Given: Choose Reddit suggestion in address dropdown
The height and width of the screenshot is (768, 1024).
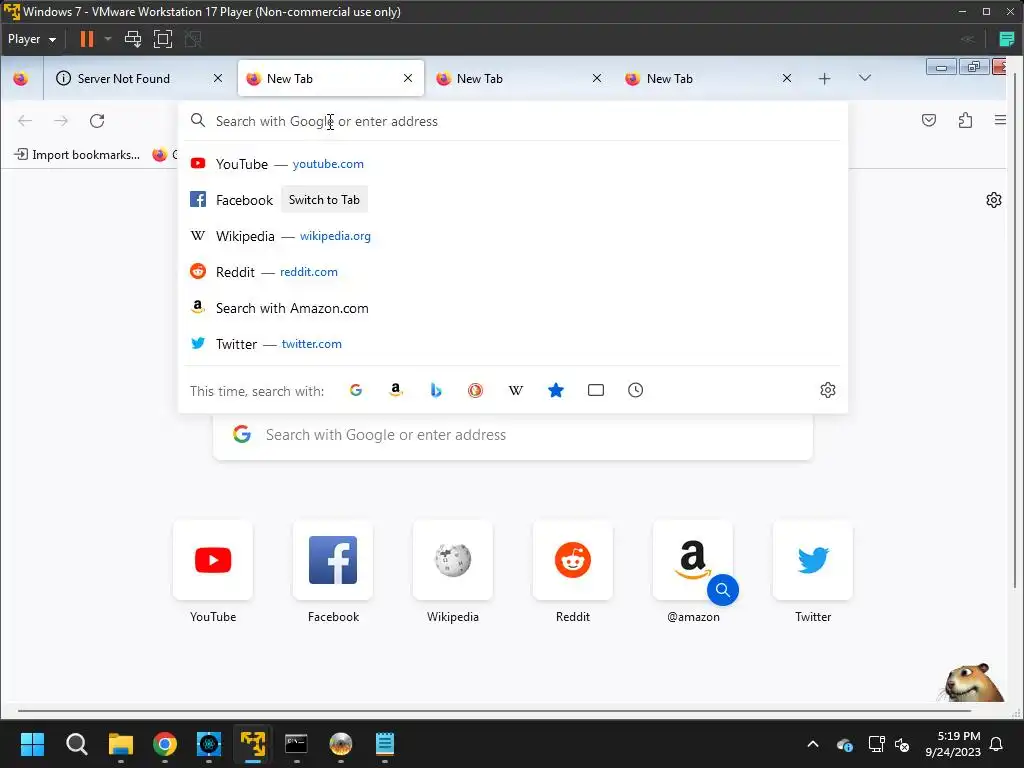Looking at the screenshot, I should point(513,272).
